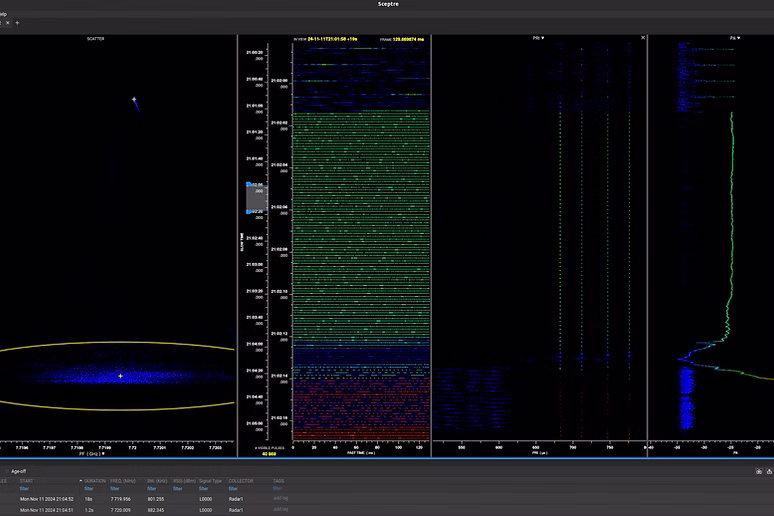Click the COLLECTOR column header
The image size is (774, 516).
click(x=241, y=481)
